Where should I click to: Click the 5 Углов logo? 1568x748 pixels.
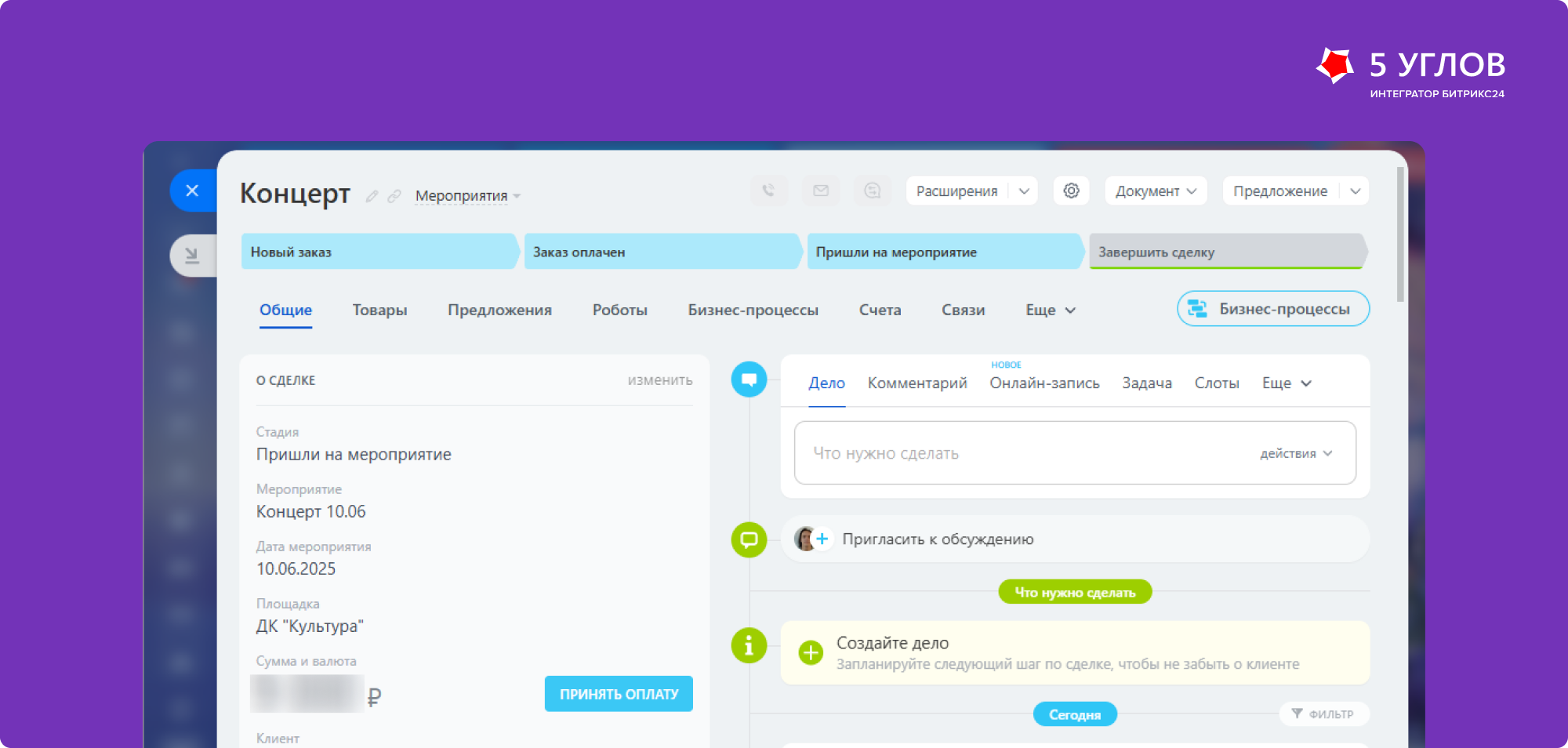click(x=1410, y=72)
